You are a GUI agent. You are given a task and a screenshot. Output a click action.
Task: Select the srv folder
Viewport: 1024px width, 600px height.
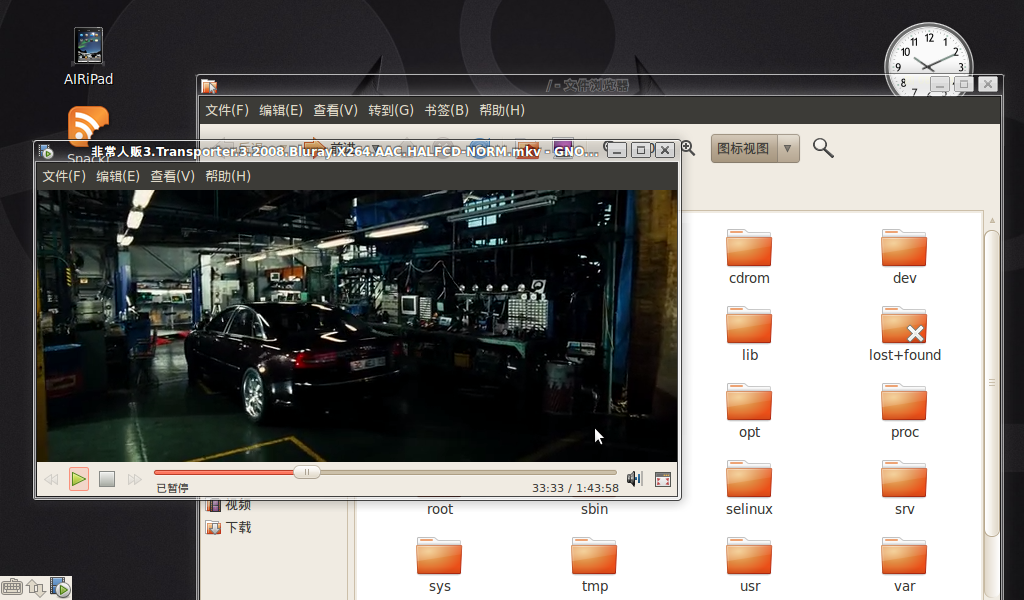click(904, 488)
